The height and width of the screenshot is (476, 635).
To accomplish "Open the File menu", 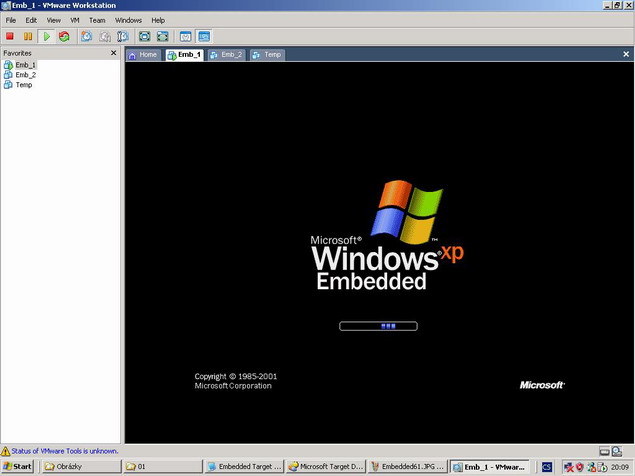I will 11,20.
